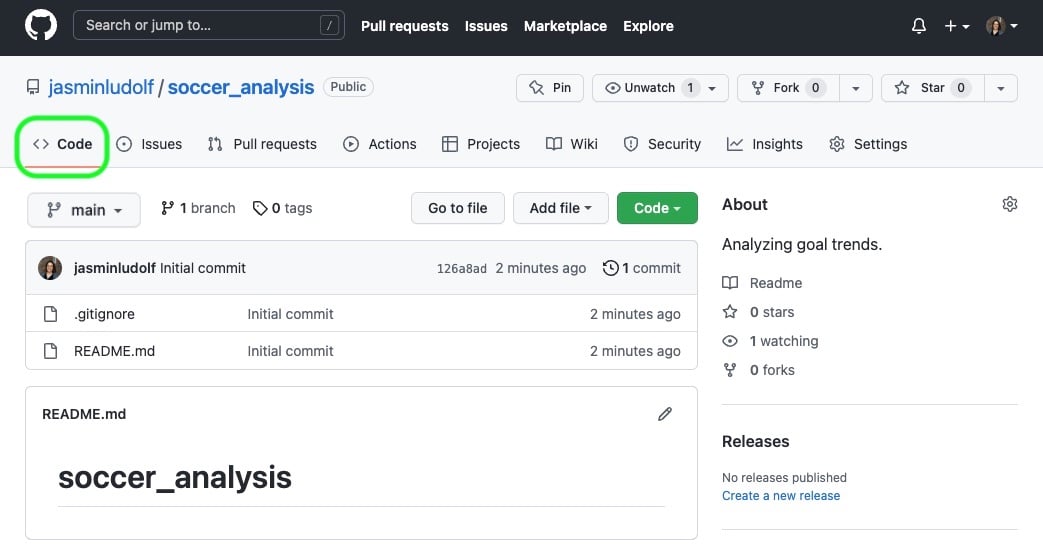The width and height of the screenshot is (1043, 556).
Task: Click 'Create a new release' link
Action: click(780, 495)
